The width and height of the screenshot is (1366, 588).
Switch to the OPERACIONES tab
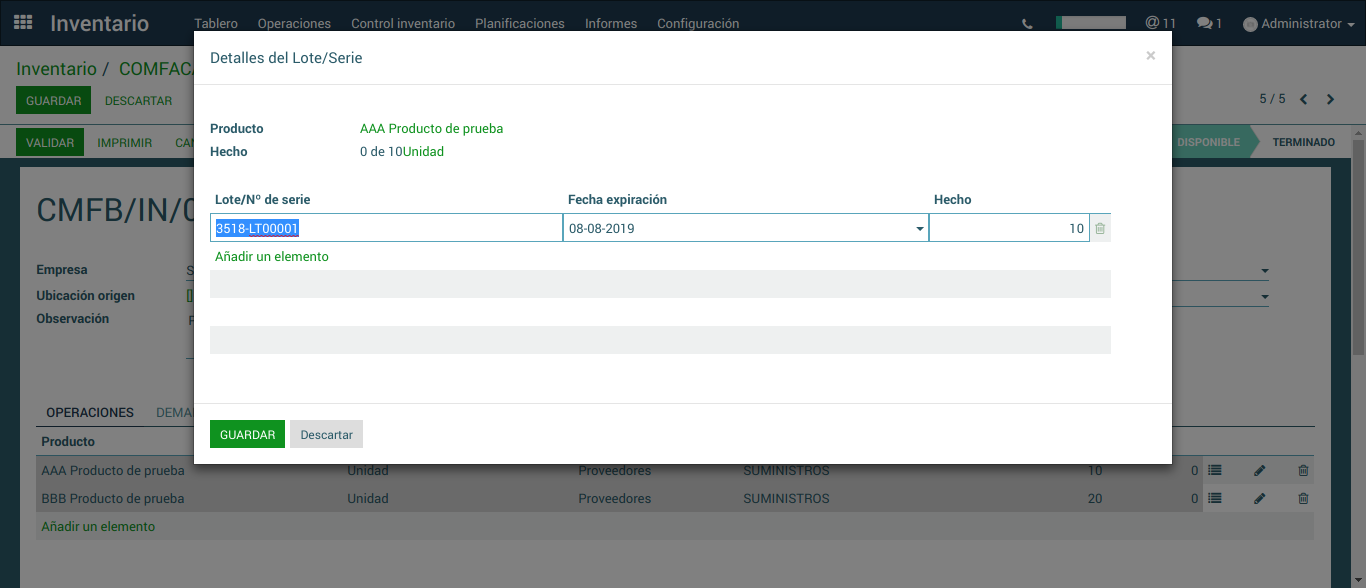click(x=90, y=412)
